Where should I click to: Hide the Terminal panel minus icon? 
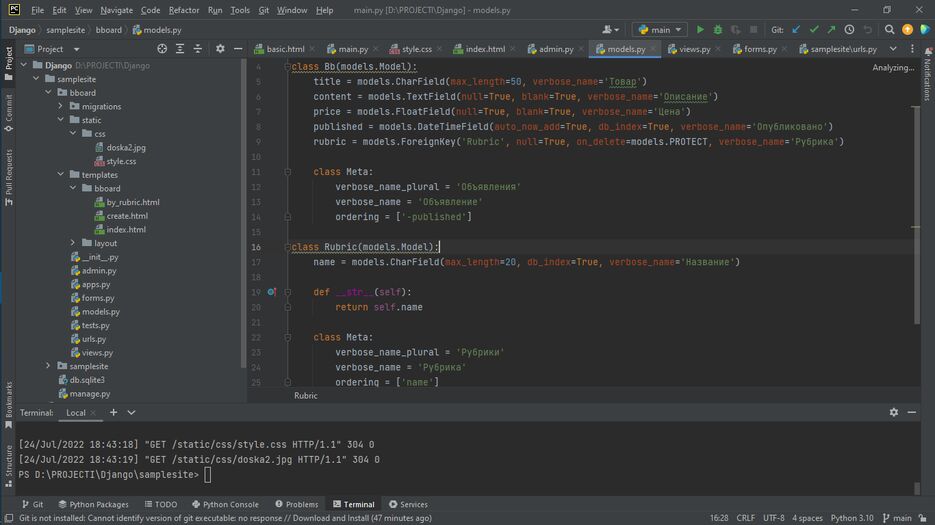click(x=912, y=412)
